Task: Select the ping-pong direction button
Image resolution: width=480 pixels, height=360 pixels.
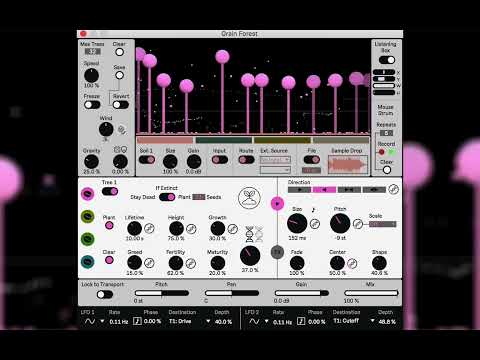Action: pos(349,190)
